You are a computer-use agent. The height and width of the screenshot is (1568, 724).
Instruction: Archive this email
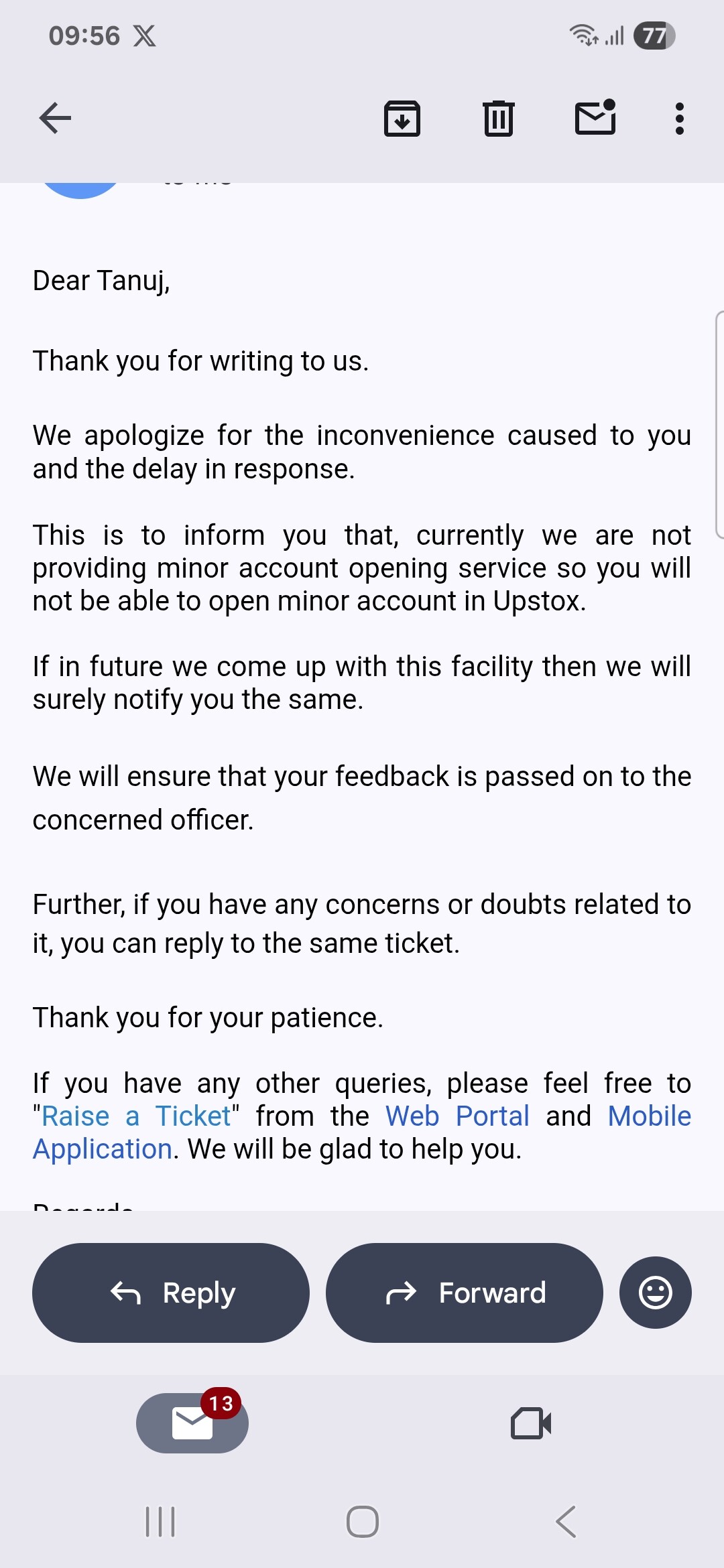402,119
